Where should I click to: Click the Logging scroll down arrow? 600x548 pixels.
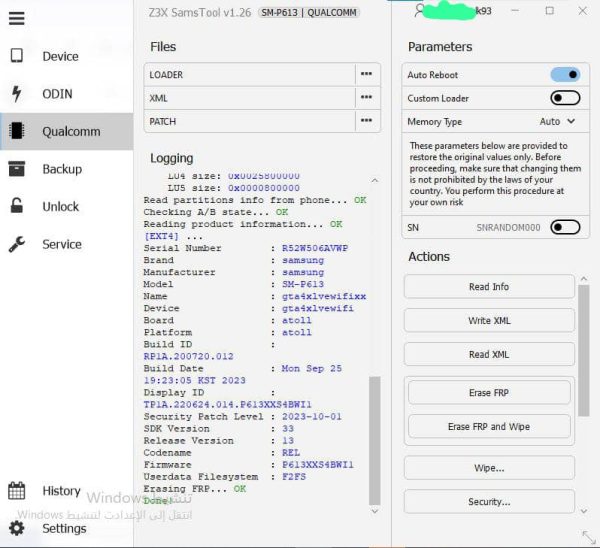click(x=375, y=511)
